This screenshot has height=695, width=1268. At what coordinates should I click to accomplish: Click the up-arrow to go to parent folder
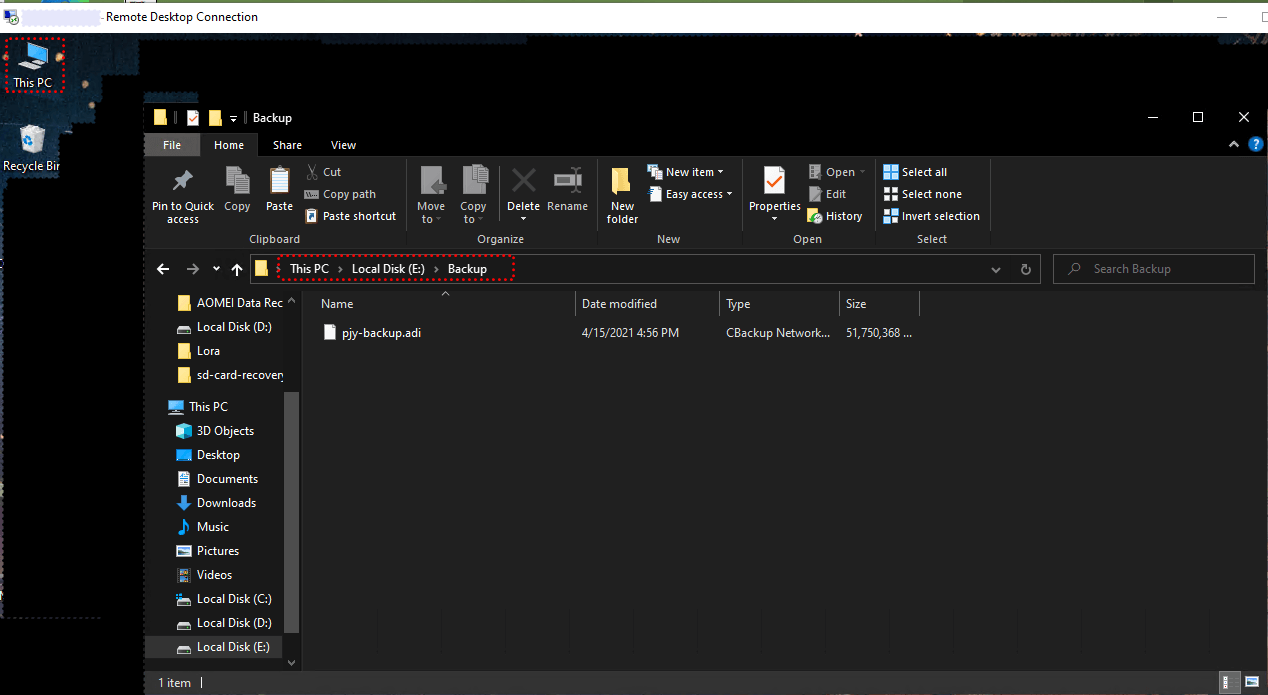coord(237,269)
